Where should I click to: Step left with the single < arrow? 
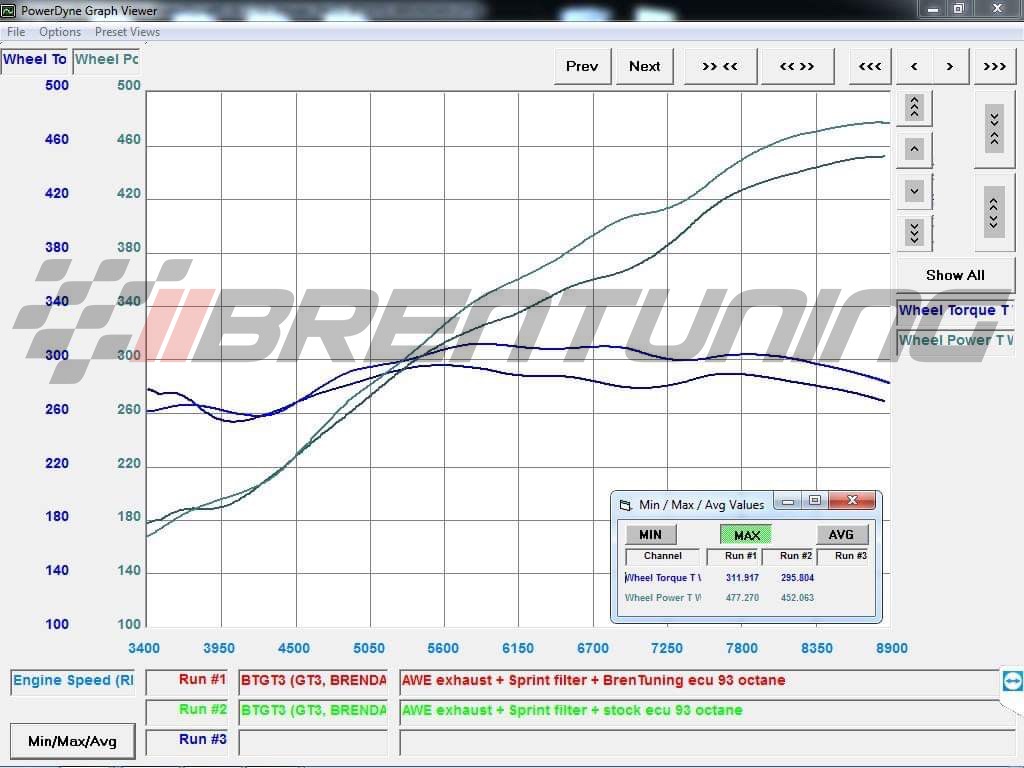[x=914, y=66]
